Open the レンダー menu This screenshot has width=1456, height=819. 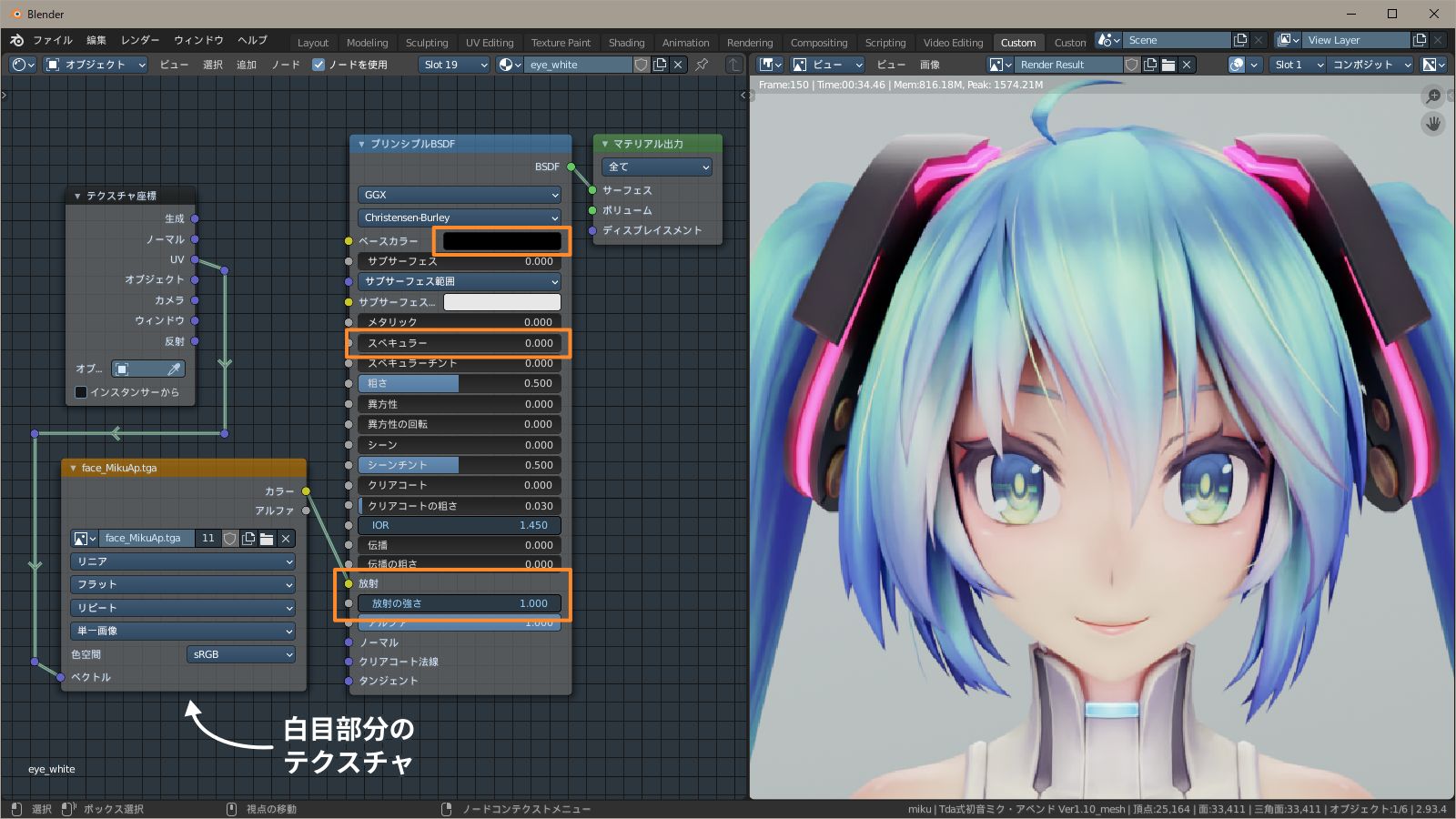140,41
